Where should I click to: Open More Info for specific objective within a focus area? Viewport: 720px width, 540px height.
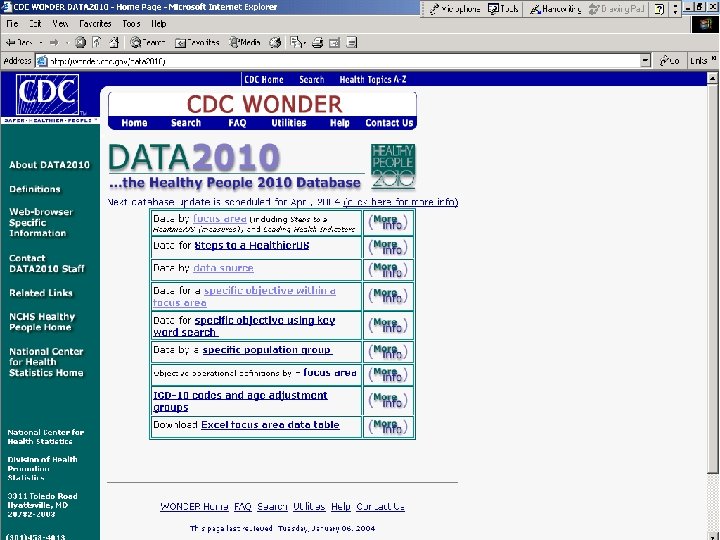388,296
